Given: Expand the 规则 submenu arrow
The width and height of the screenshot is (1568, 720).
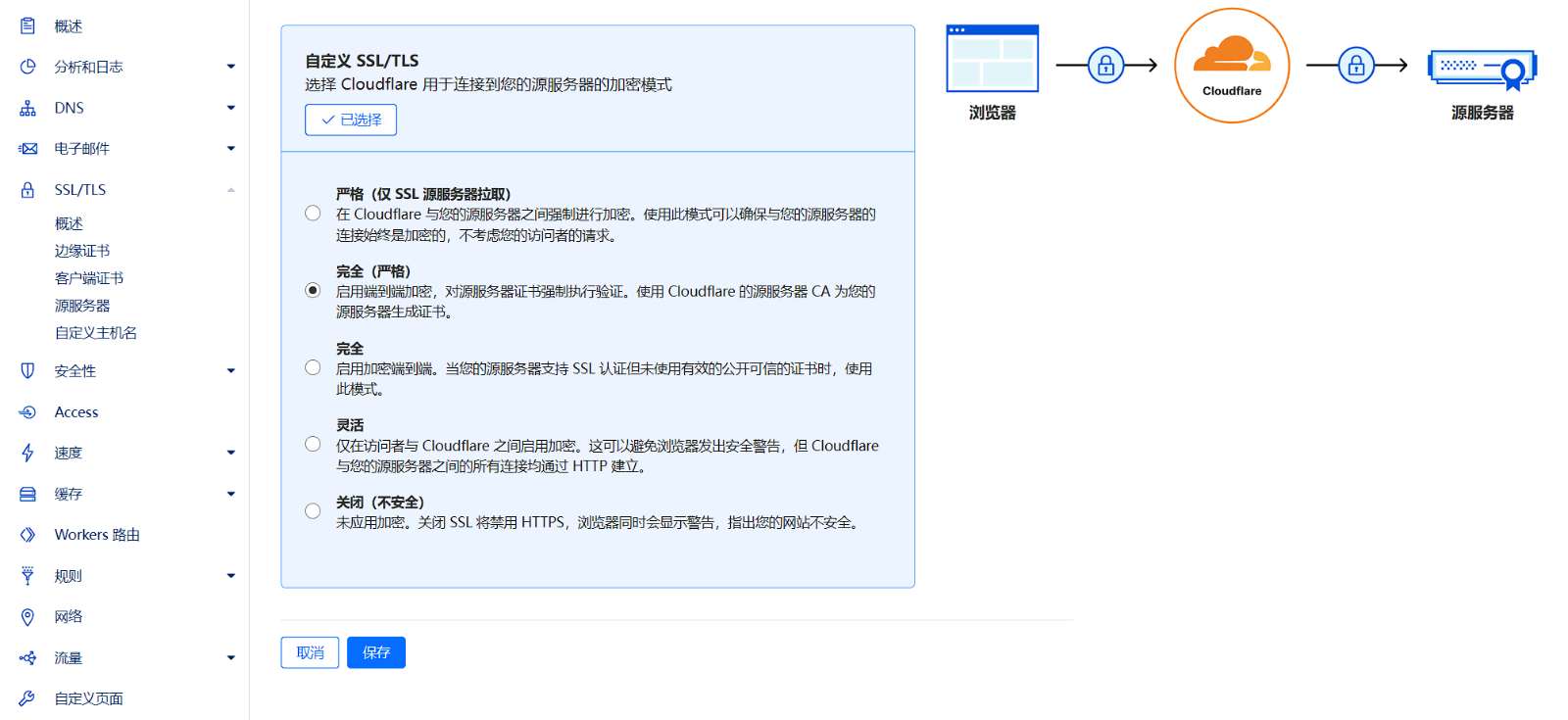Looking at the screenshot, I should pos(231,576).
